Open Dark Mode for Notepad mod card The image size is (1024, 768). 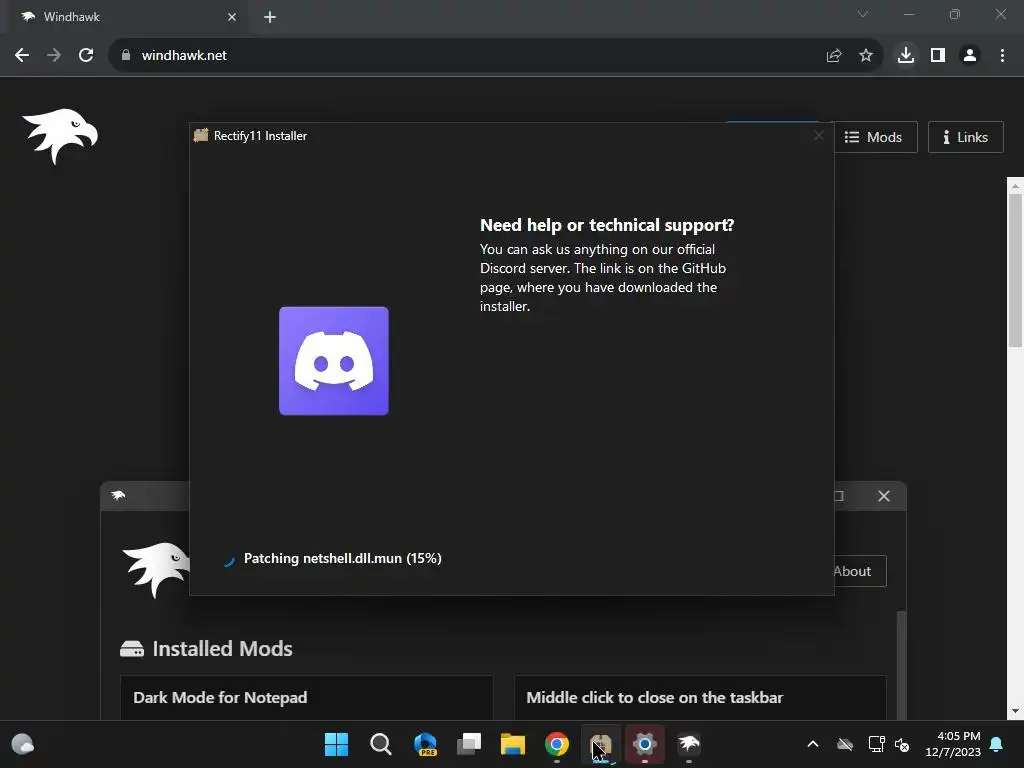[x=306, y=697]
